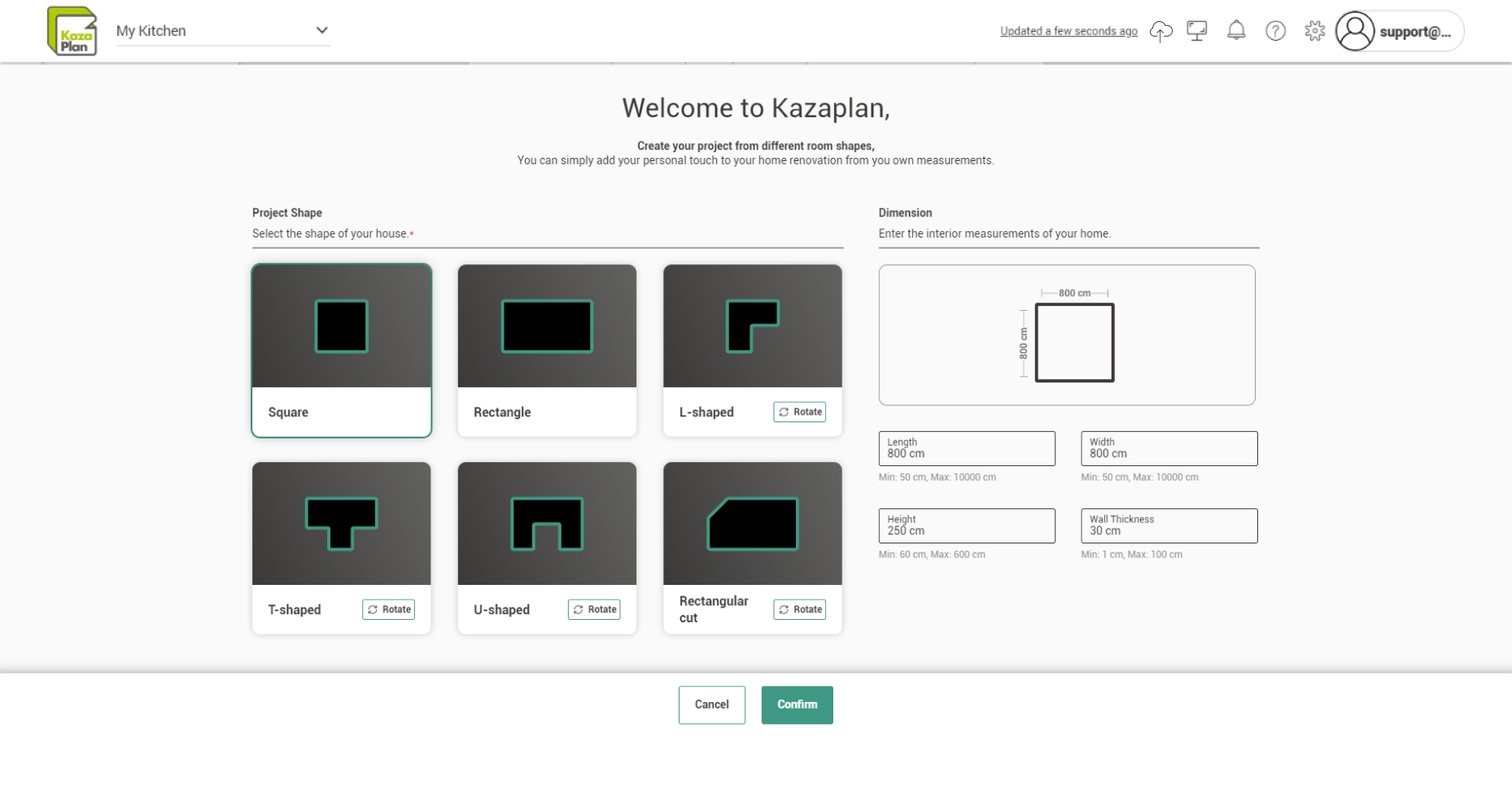Cancel the project setup

pyautogui.click(x=712, y=704)
